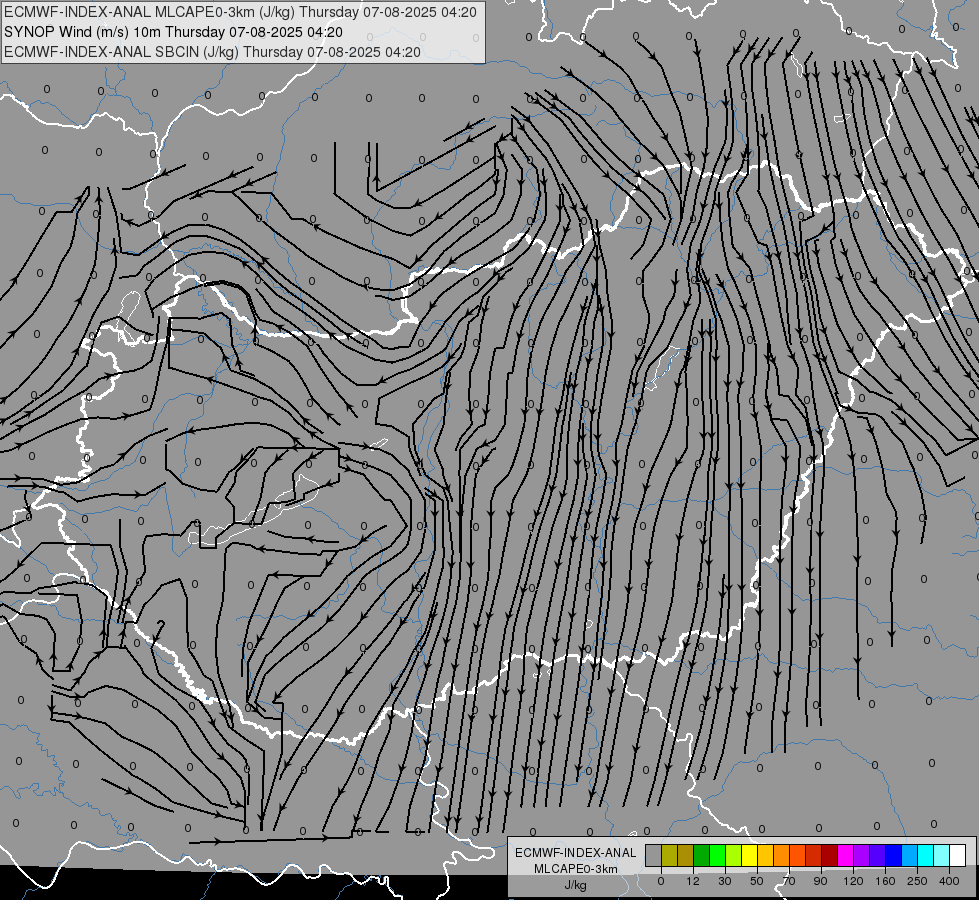Screen dimensions: 979x900
Task: Click the J/kg unit label in the legend
Action: click(576, 884)
